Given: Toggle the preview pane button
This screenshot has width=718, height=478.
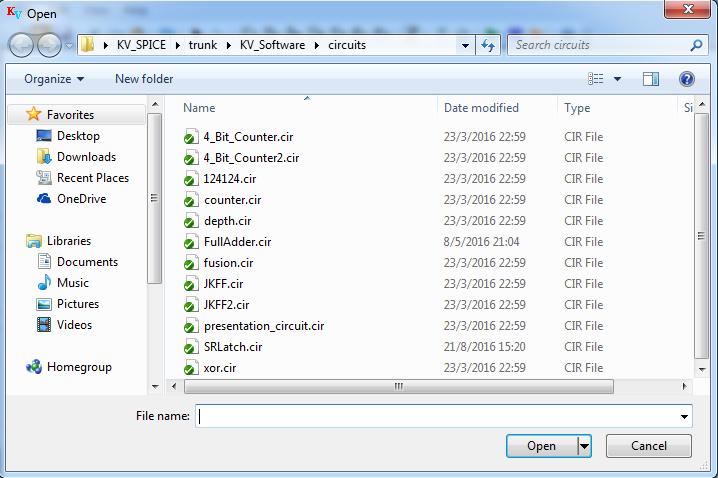Looking at the screenshot, I should 650,79.
